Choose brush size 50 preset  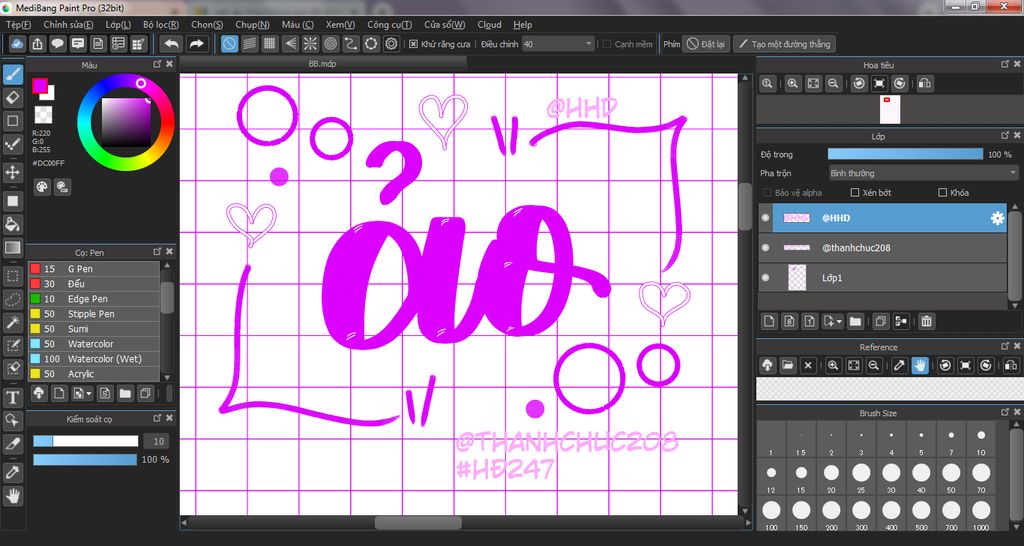tap(951, 476)
